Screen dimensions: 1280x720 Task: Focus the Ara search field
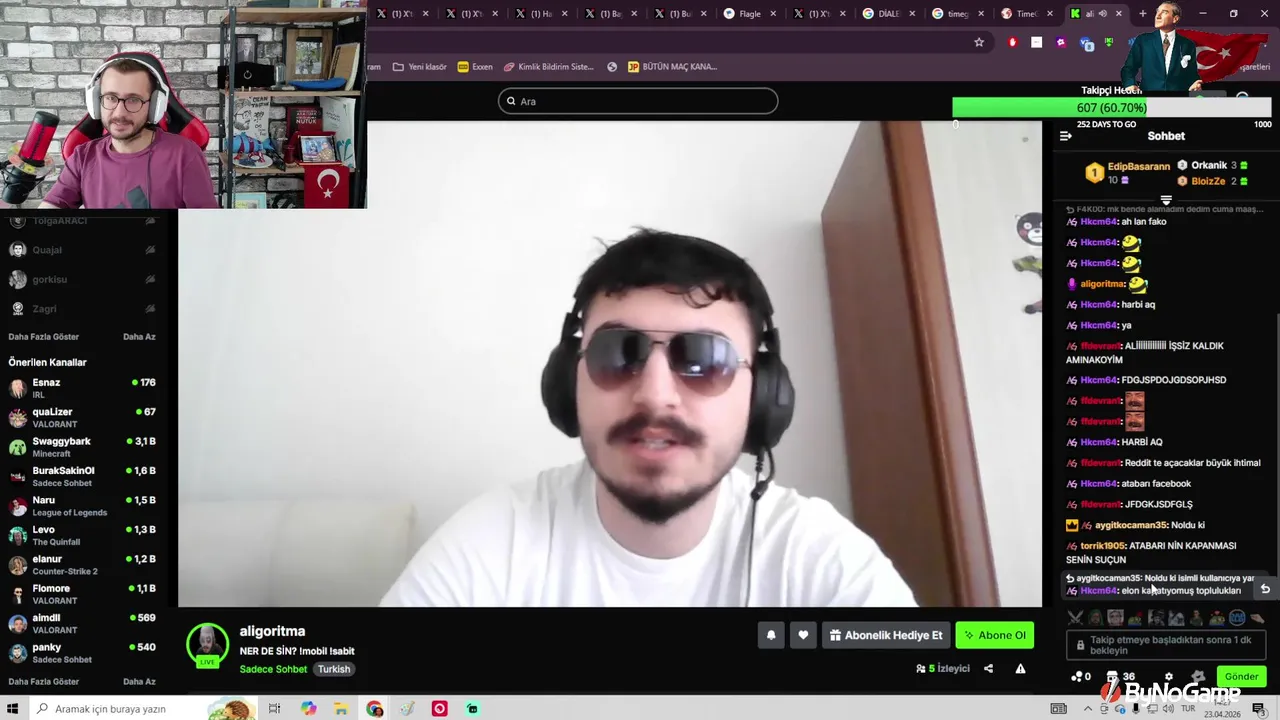click(x=638, y=101)
